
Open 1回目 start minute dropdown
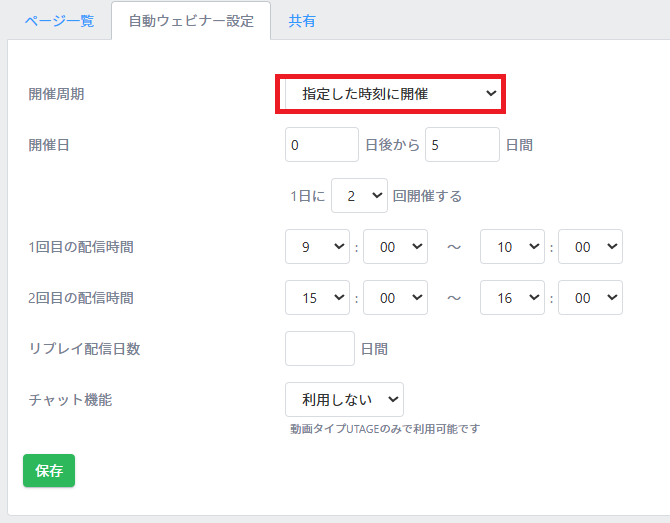[x=395, y=247]
